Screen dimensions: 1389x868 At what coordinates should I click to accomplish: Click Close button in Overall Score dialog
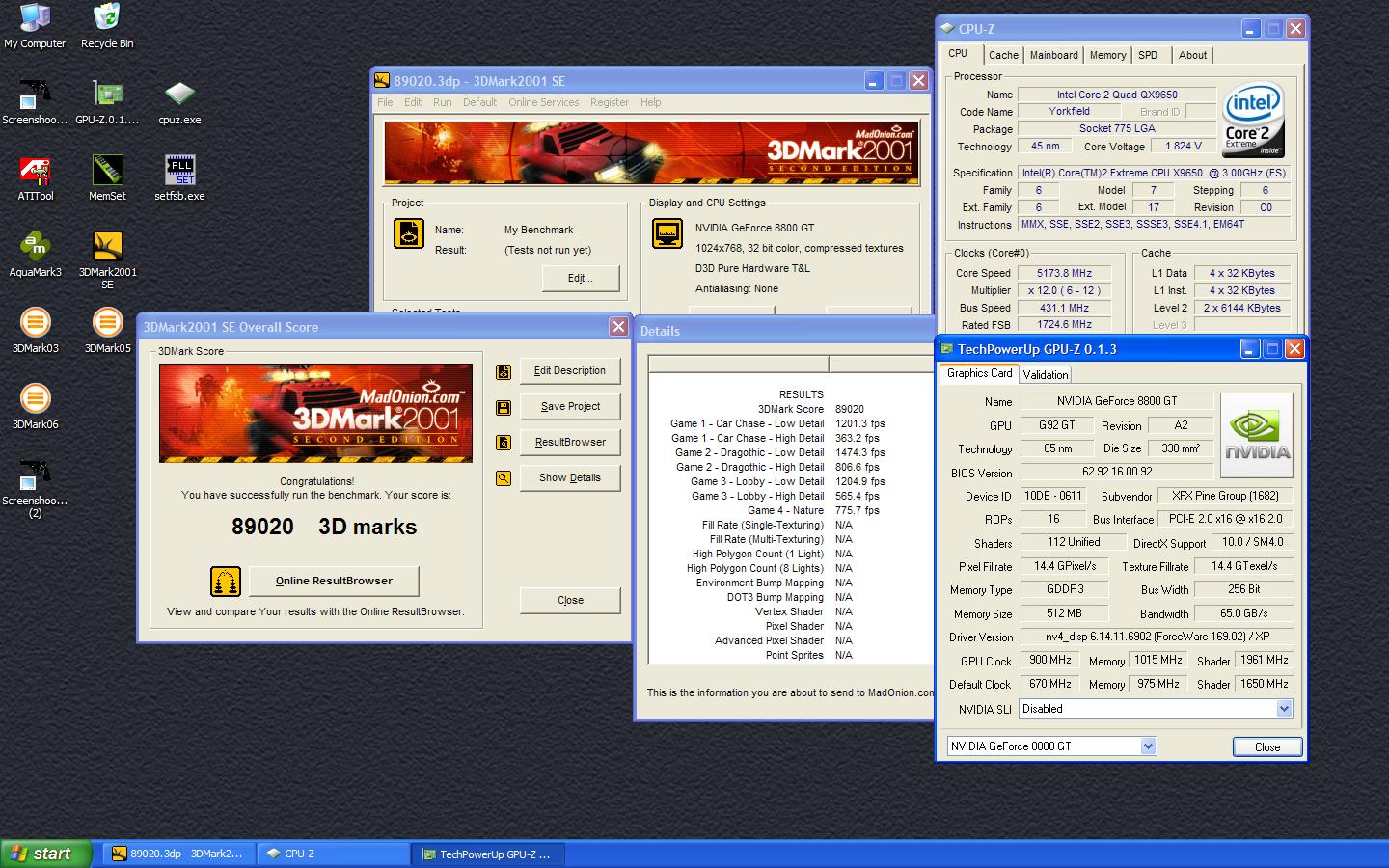pyautogui.click(x=570, y=600)
